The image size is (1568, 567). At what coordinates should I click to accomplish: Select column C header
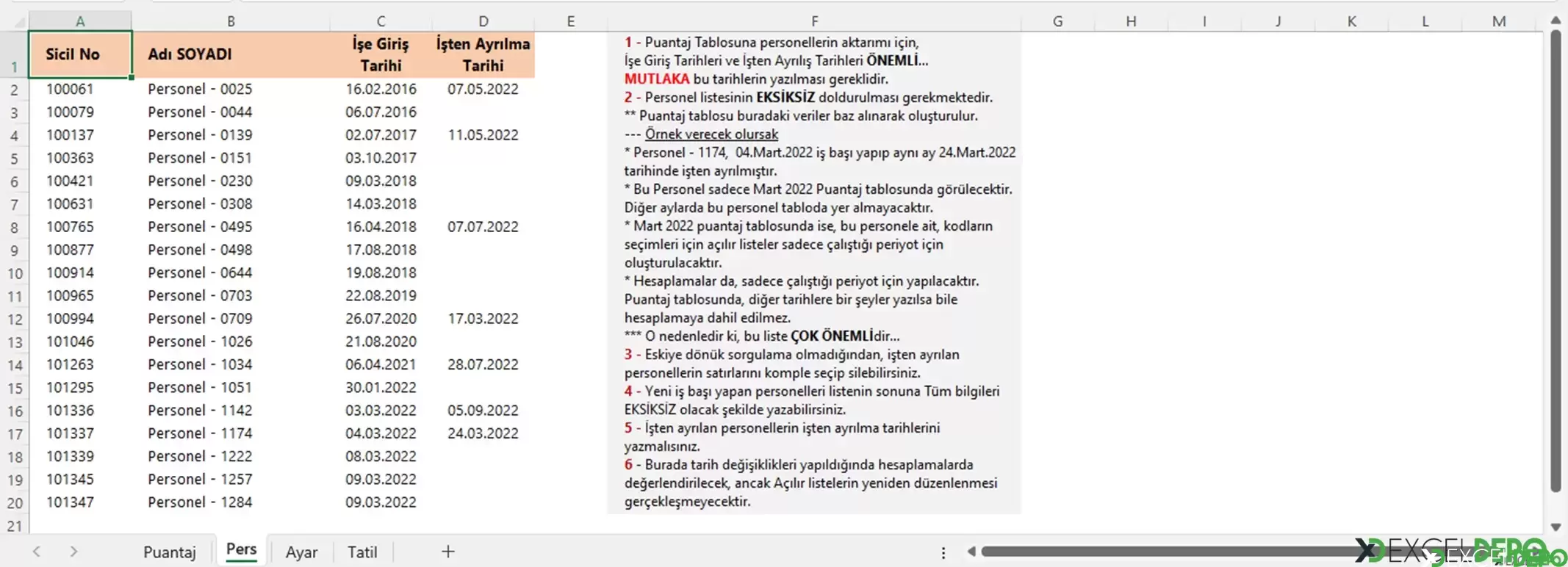click(x=381, y=21)
